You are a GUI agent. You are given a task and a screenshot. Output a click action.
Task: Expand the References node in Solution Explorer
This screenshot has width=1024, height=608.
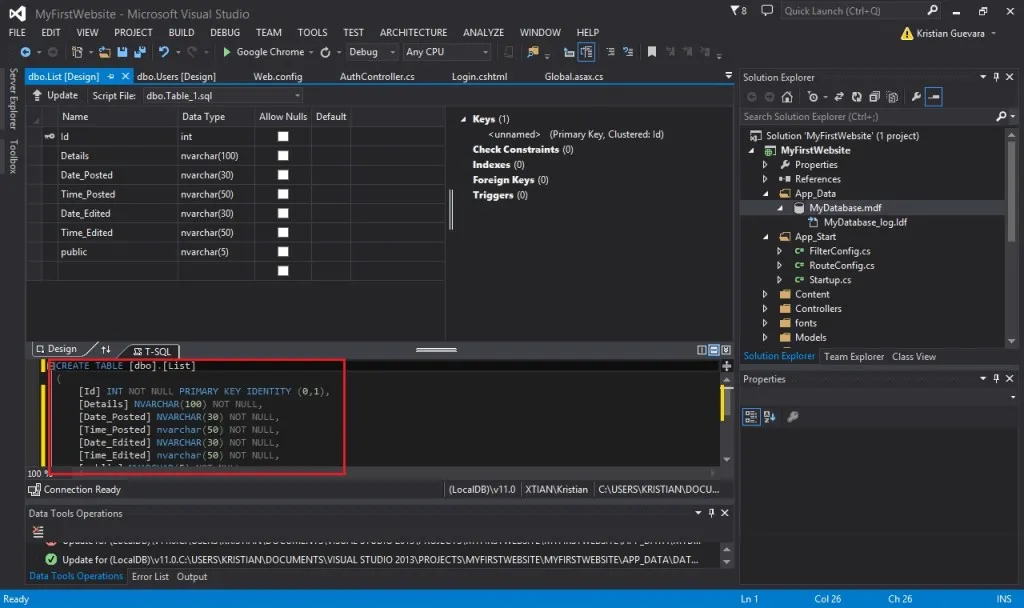pyautogui.click(x=765, y=179)
